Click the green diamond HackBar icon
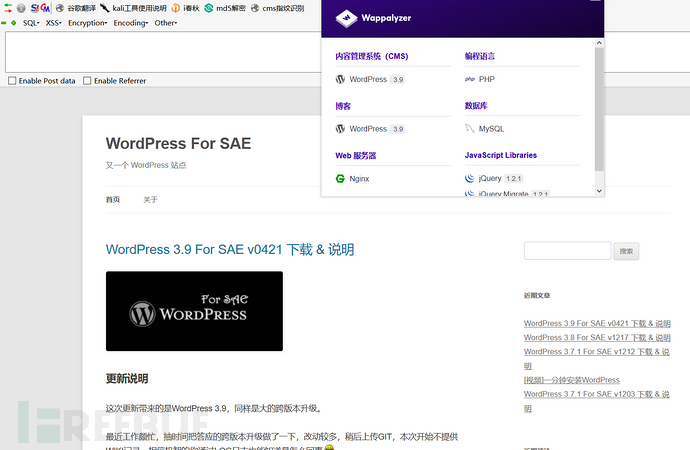690x450 pixels. tap(14, 23)
